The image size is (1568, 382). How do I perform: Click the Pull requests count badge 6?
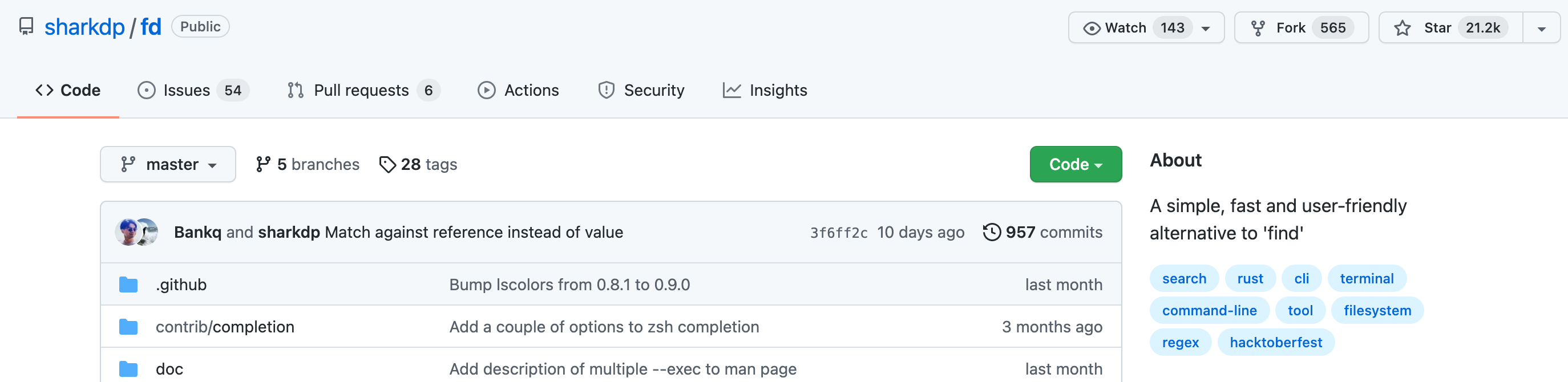(429, 90)
